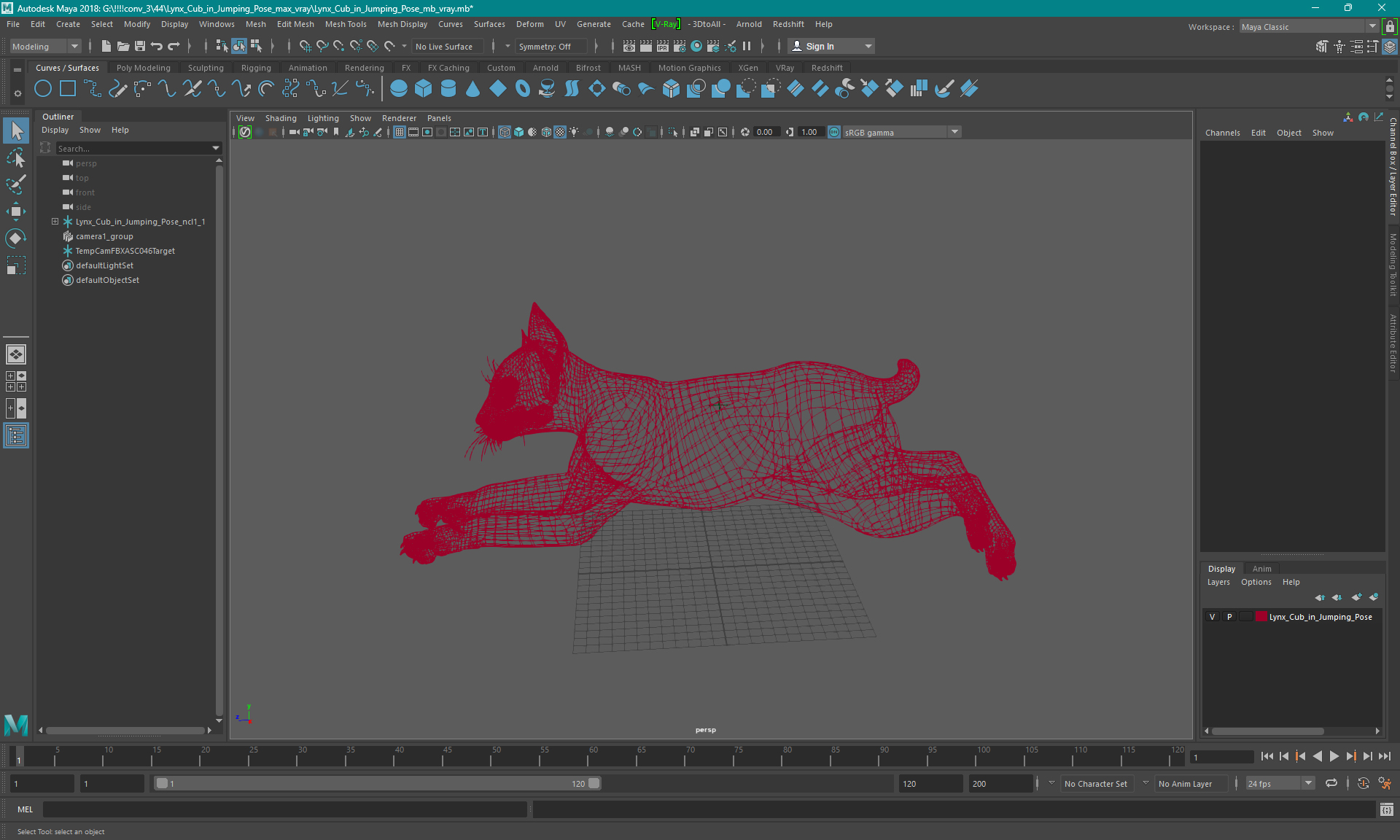Toggle visibility V for Lynx_Cub_in_Jumping_Pose layer
1400x840 pixels.
click(x=1212, y=617)
